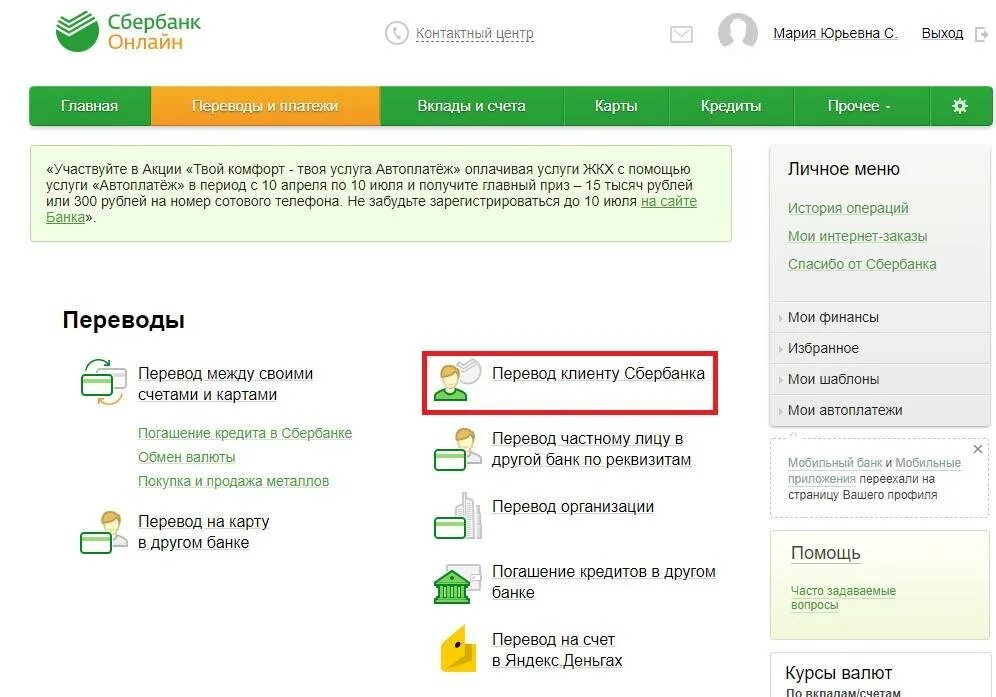Open Перевод частному лицу в другой банк
The height and width of the screenshot is (697, 996).
[x=591, y=449]
